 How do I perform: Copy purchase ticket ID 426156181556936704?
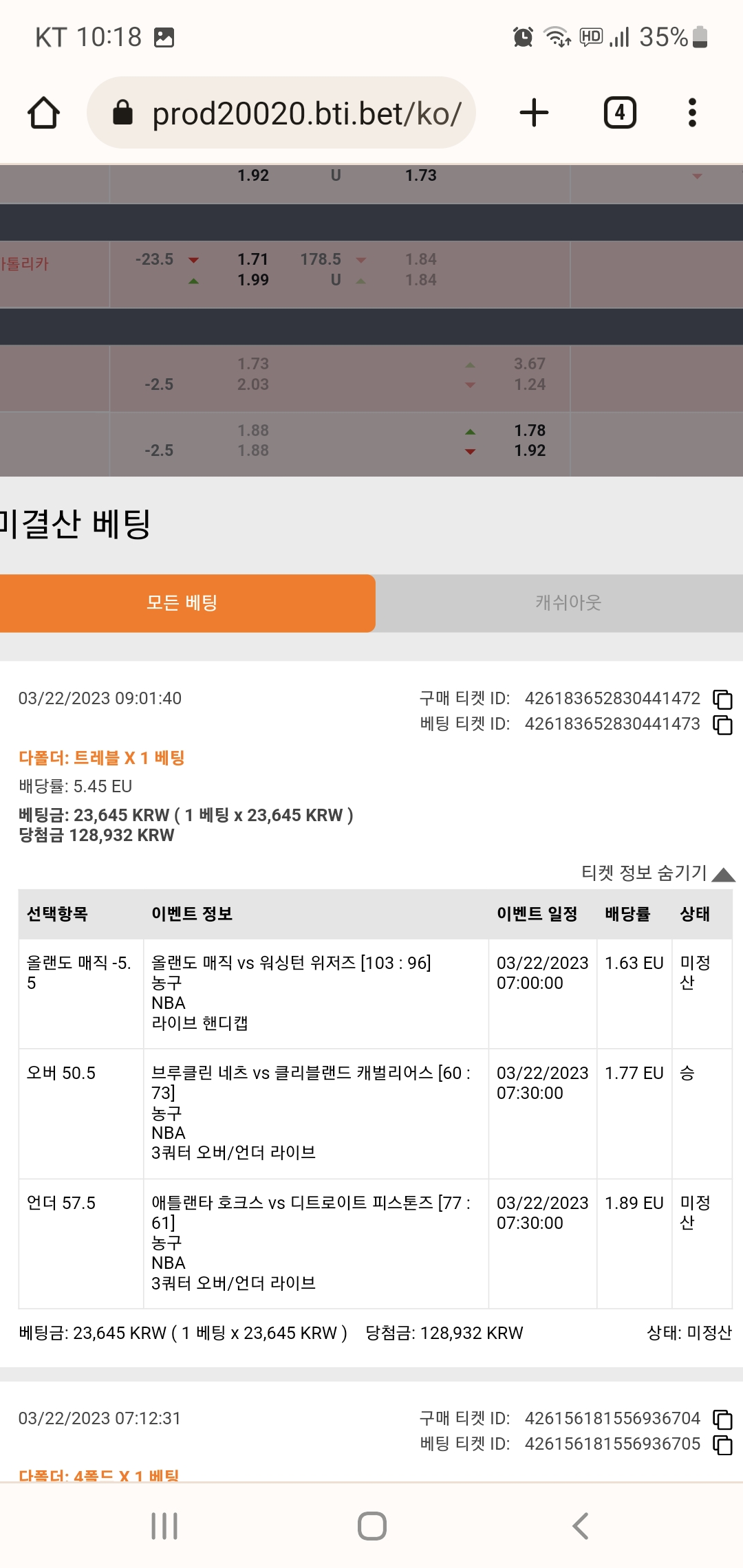tap(722, 1419)
